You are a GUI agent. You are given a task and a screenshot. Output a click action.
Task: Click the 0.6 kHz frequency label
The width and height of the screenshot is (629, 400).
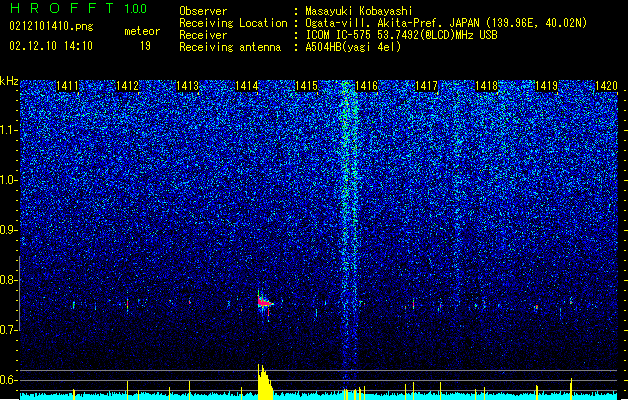[9, 380]
